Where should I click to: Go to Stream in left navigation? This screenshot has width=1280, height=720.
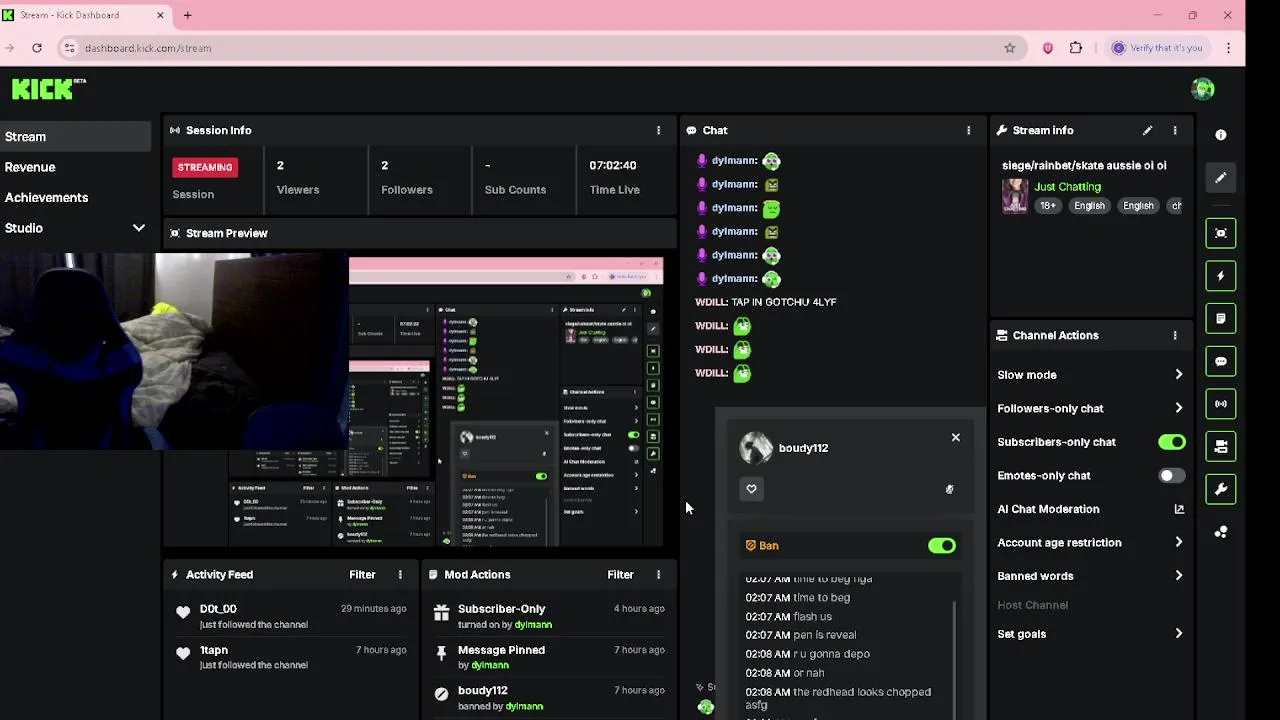[x=76, y=137]
